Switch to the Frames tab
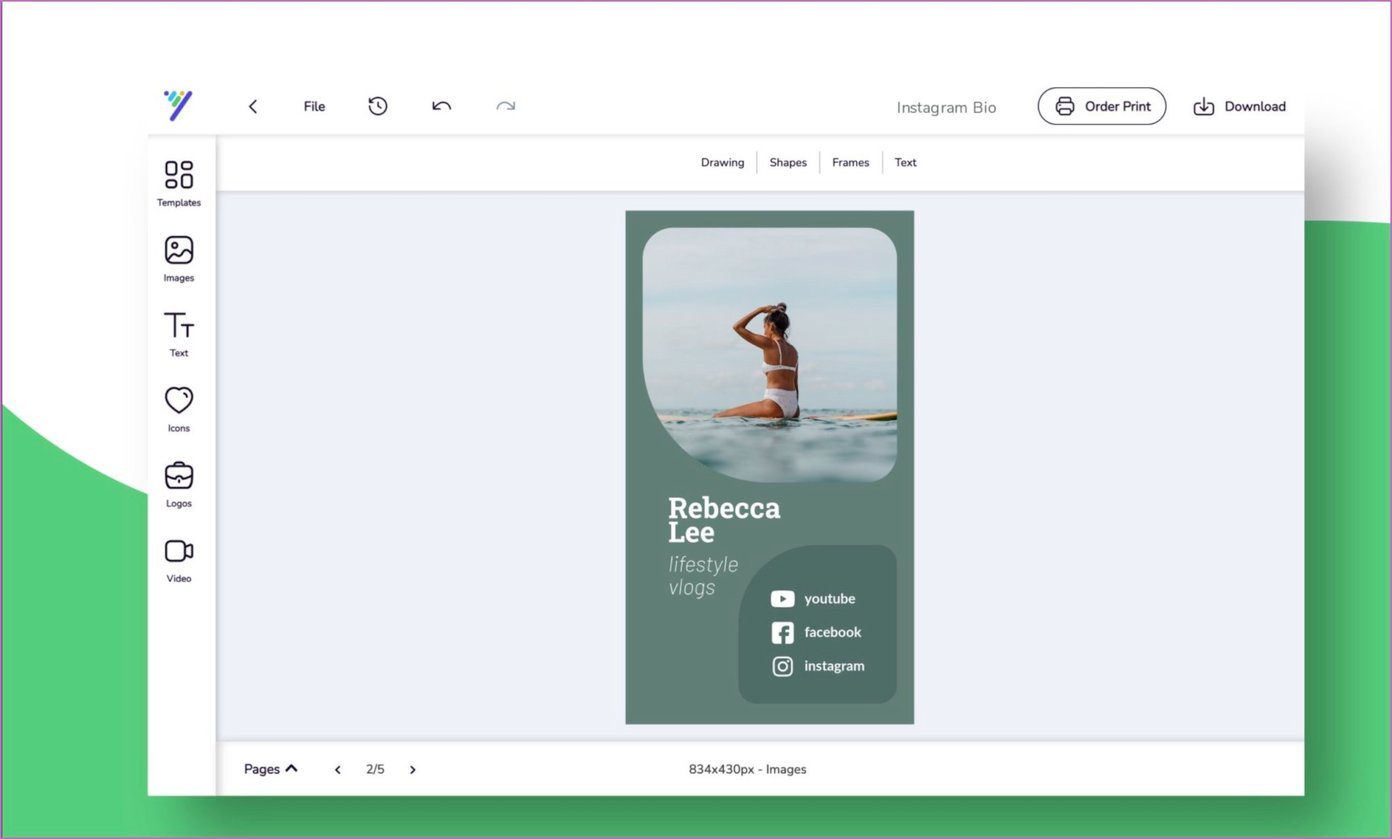This screenshot has width=1392, height=839. tap(851, 162)
